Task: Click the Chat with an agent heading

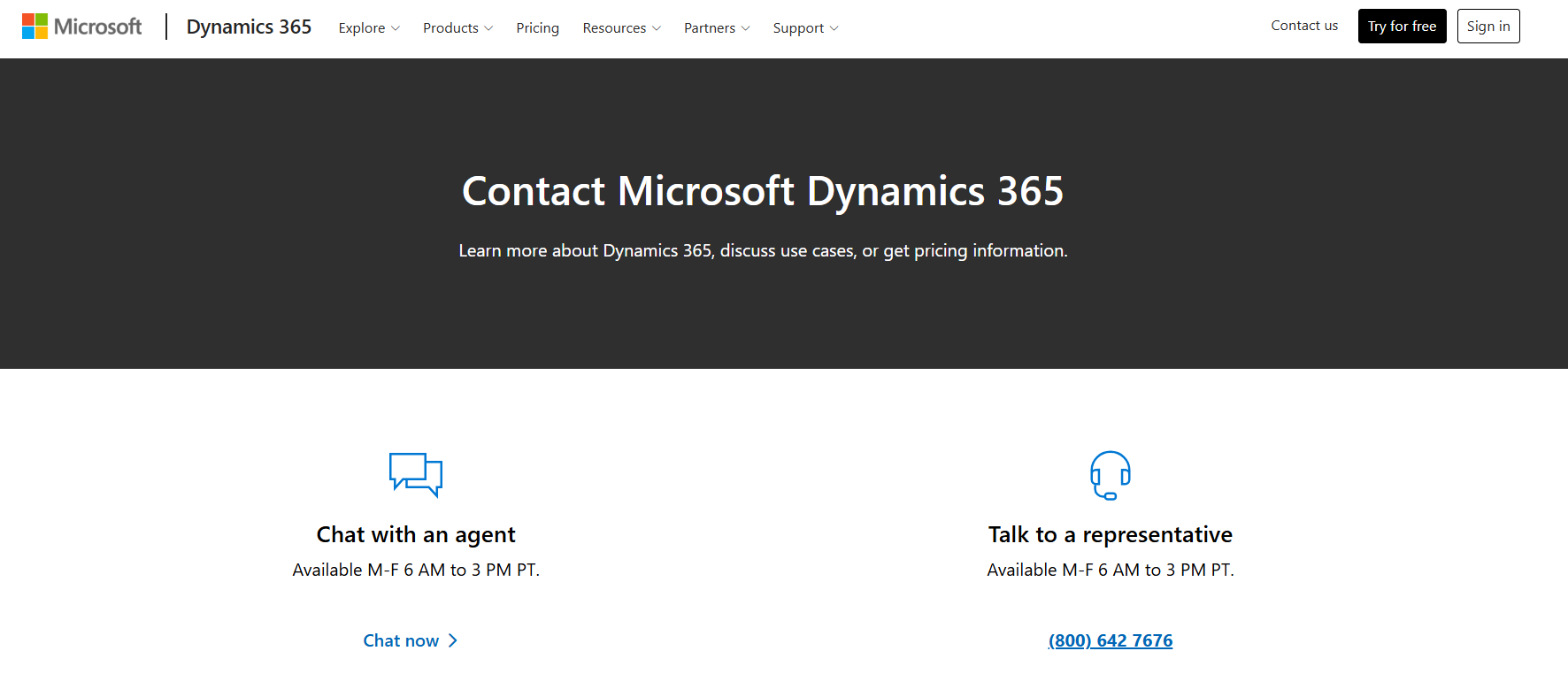Action: pyautogui.click(x=416, y=534)
